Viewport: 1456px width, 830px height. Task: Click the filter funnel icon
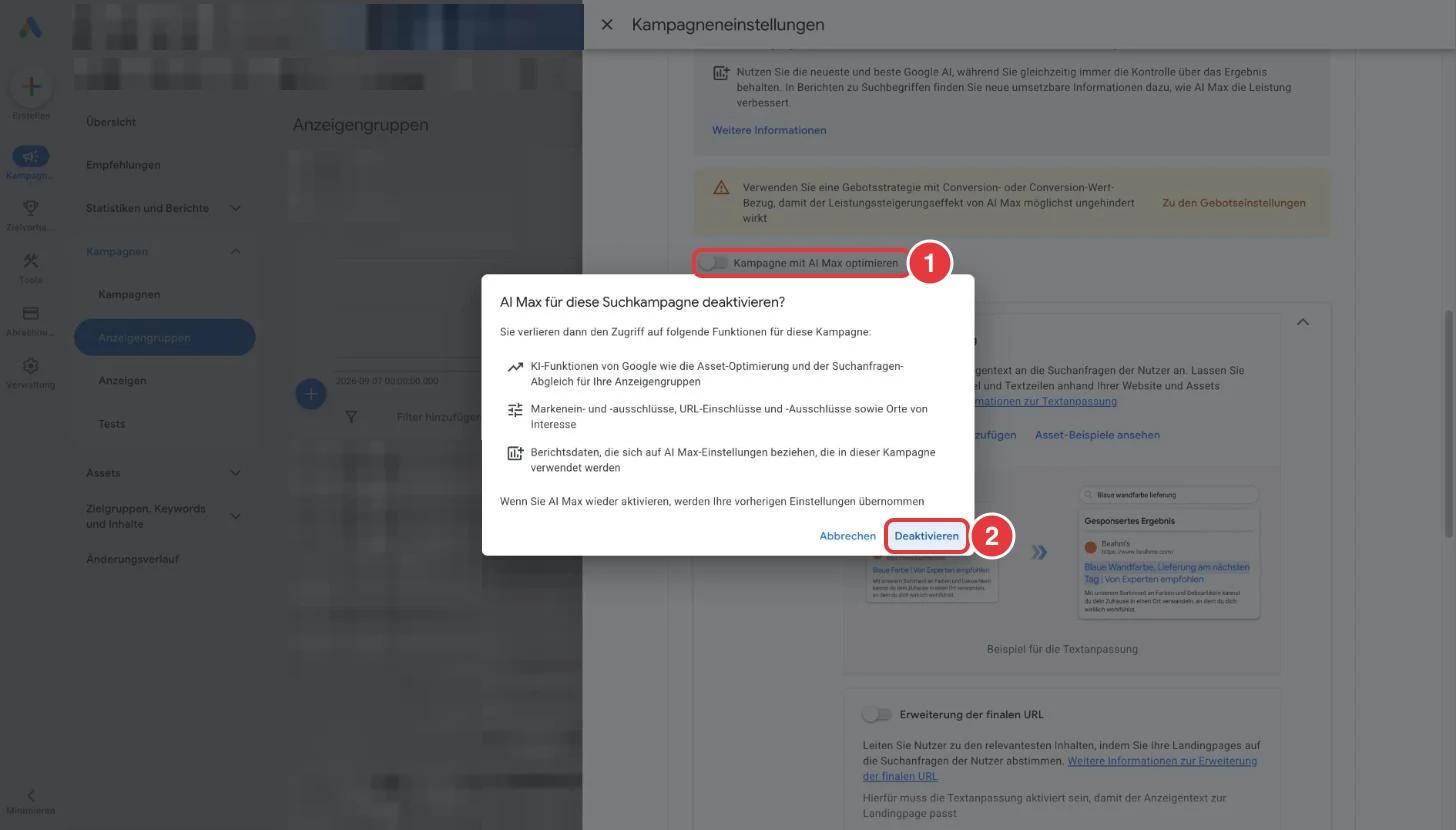pos(351,417)
